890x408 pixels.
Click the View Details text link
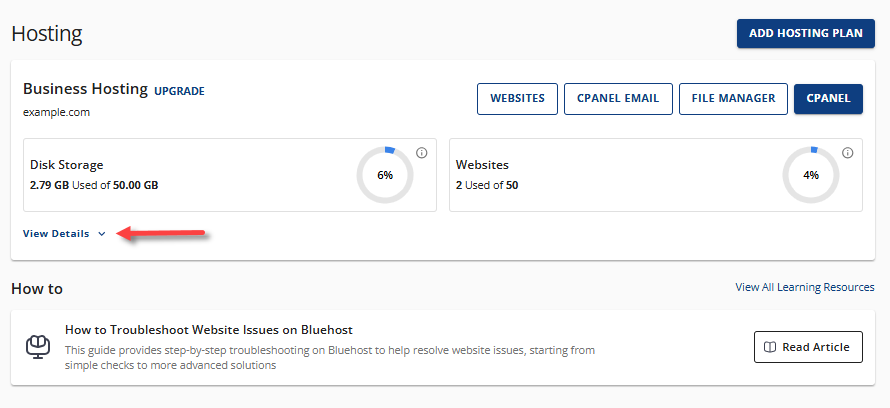[56, 233]
